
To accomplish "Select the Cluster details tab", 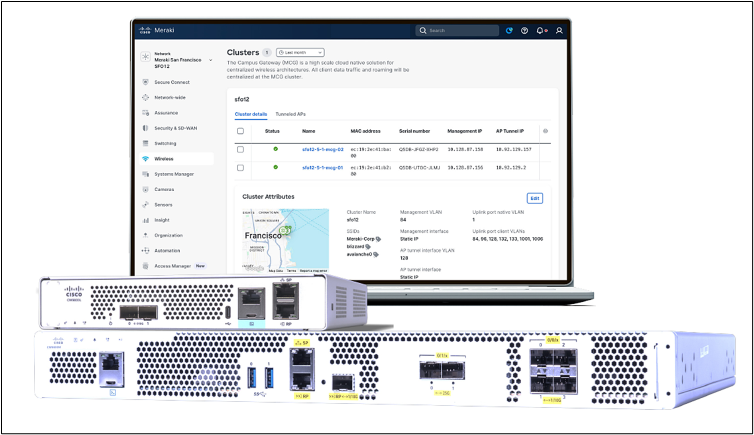I will (251, 114).
